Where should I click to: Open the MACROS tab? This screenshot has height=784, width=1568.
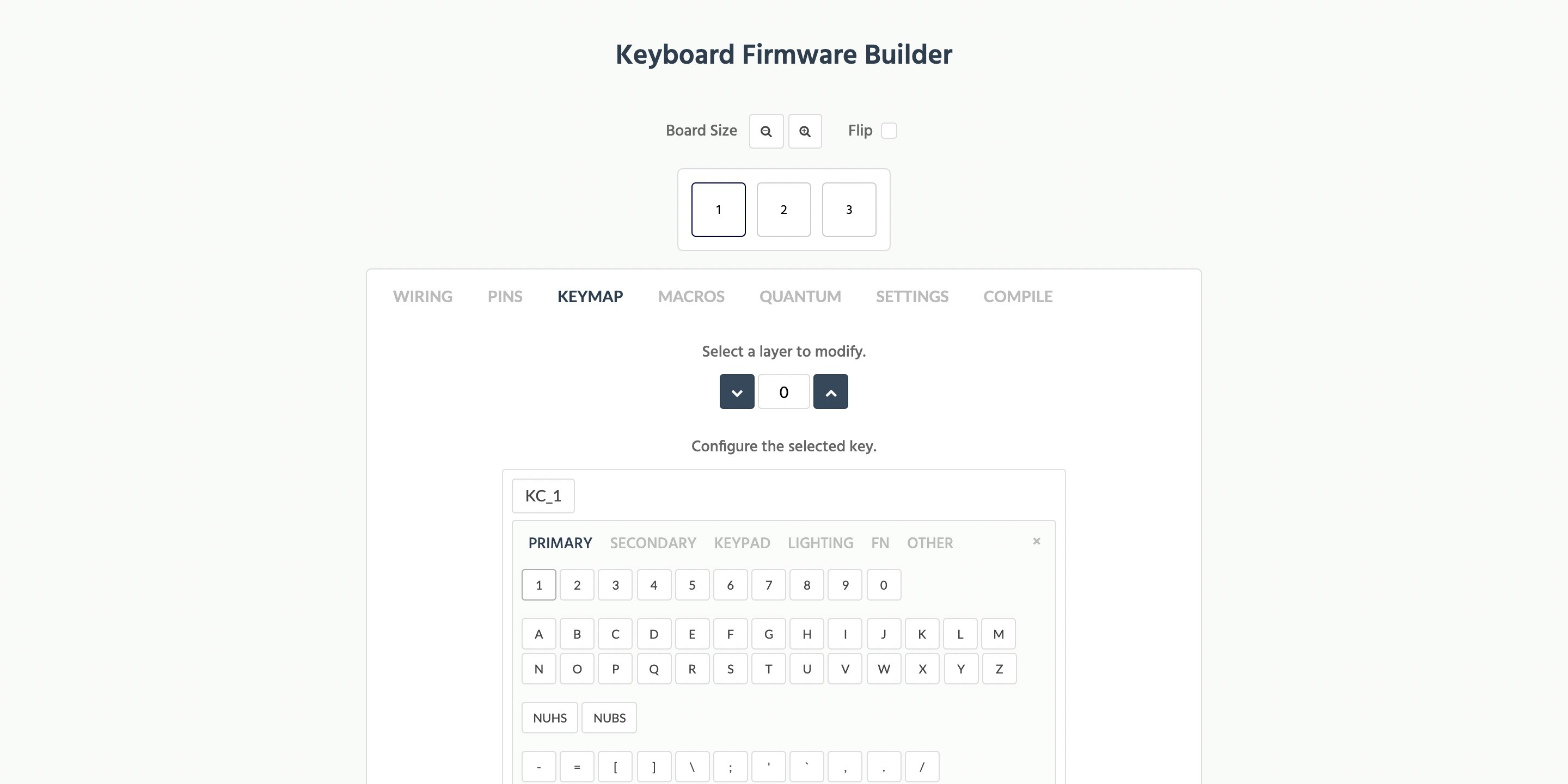[x=691, y=296]
